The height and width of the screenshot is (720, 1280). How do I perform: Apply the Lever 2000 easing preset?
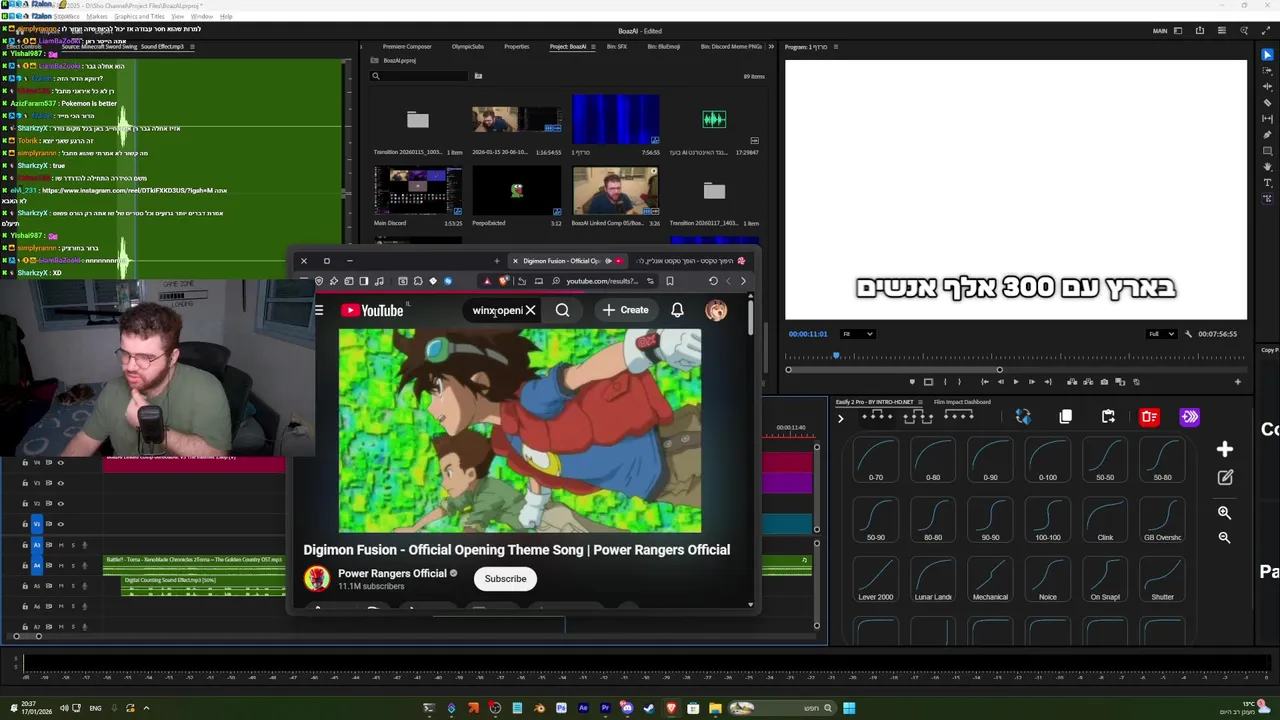click(x=876, y=579)
